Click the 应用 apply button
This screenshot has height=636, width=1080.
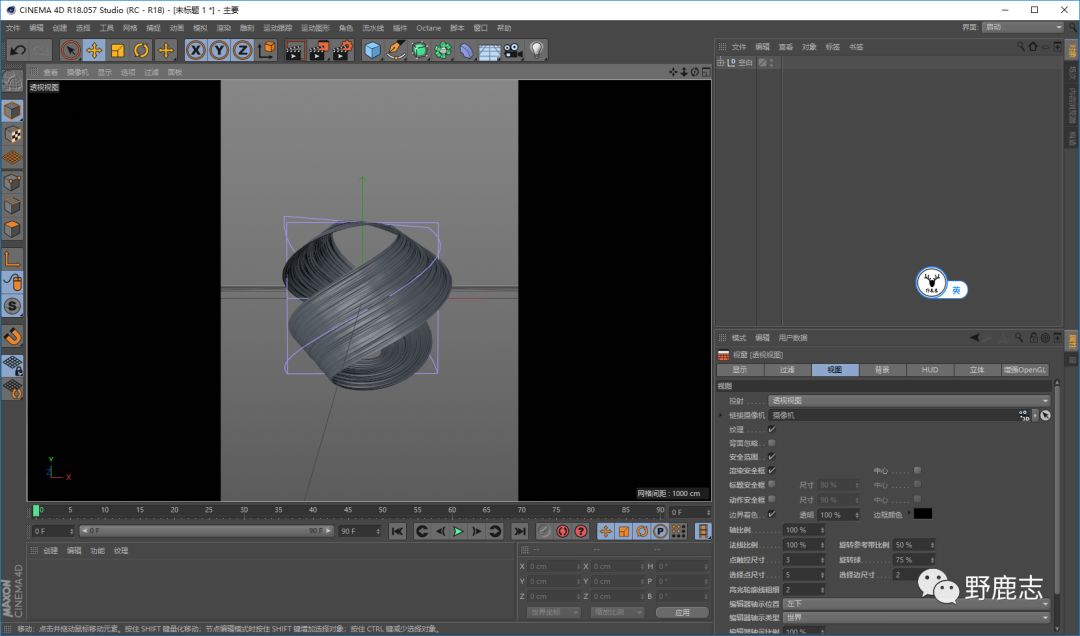point(682,612)
